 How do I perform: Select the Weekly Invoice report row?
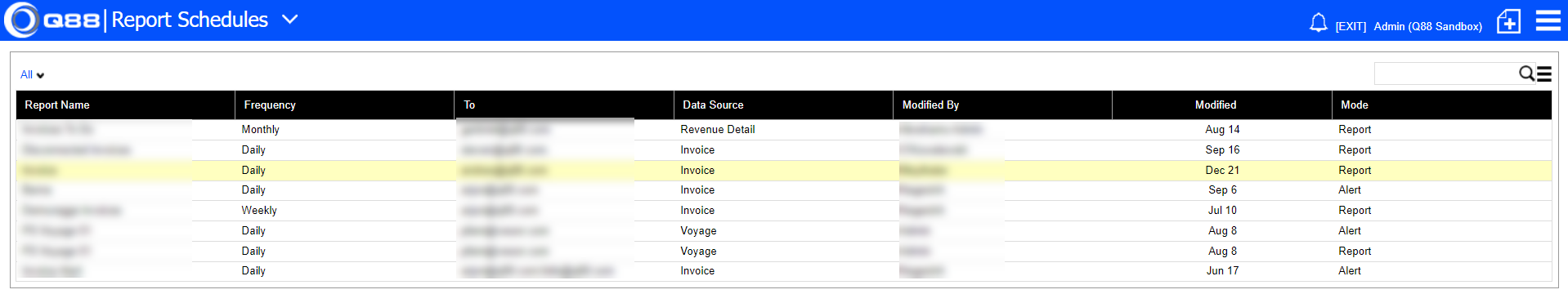[784, 211]
